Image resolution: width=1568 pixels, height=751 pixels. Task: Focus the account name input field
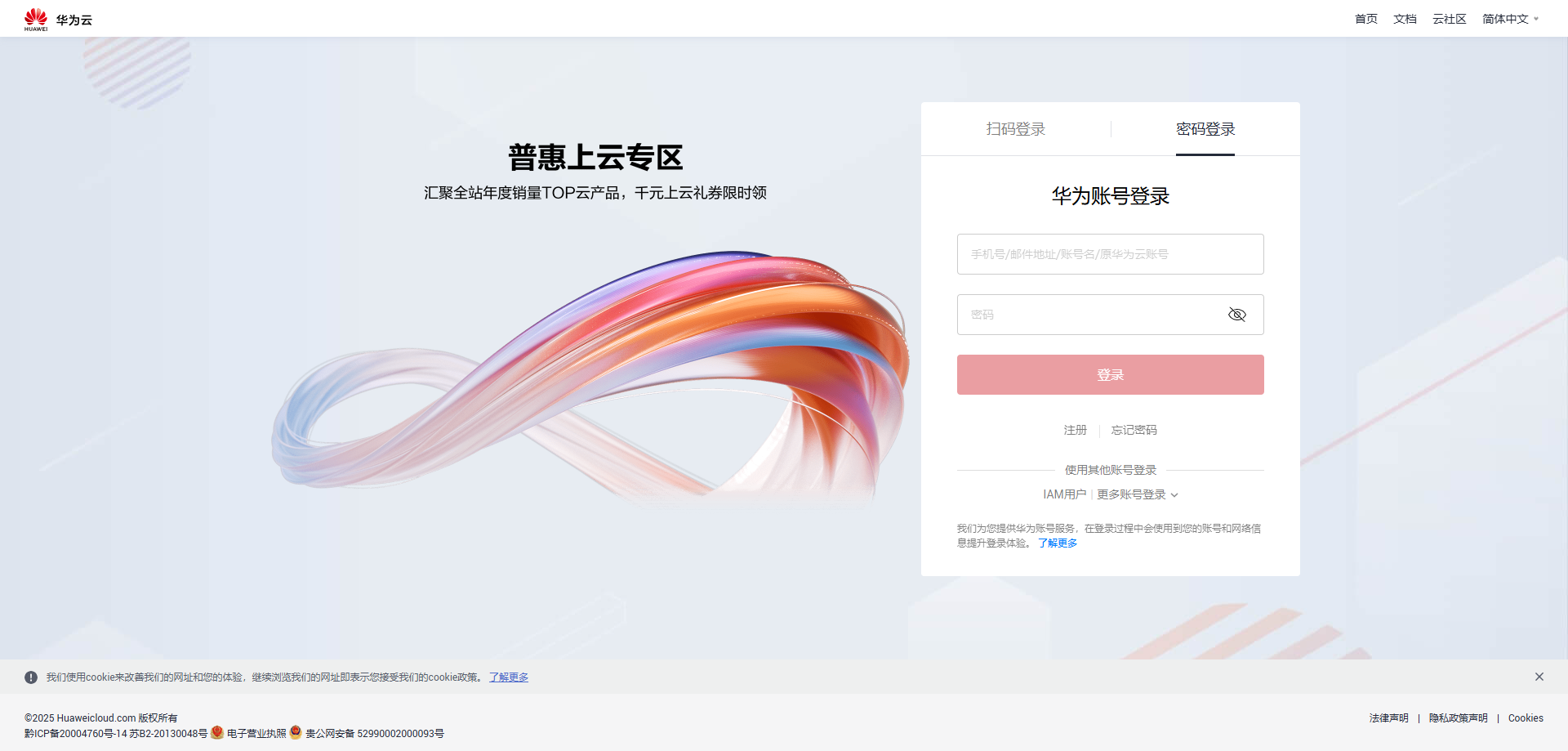pyautogui.click(x=1111, y=254)
